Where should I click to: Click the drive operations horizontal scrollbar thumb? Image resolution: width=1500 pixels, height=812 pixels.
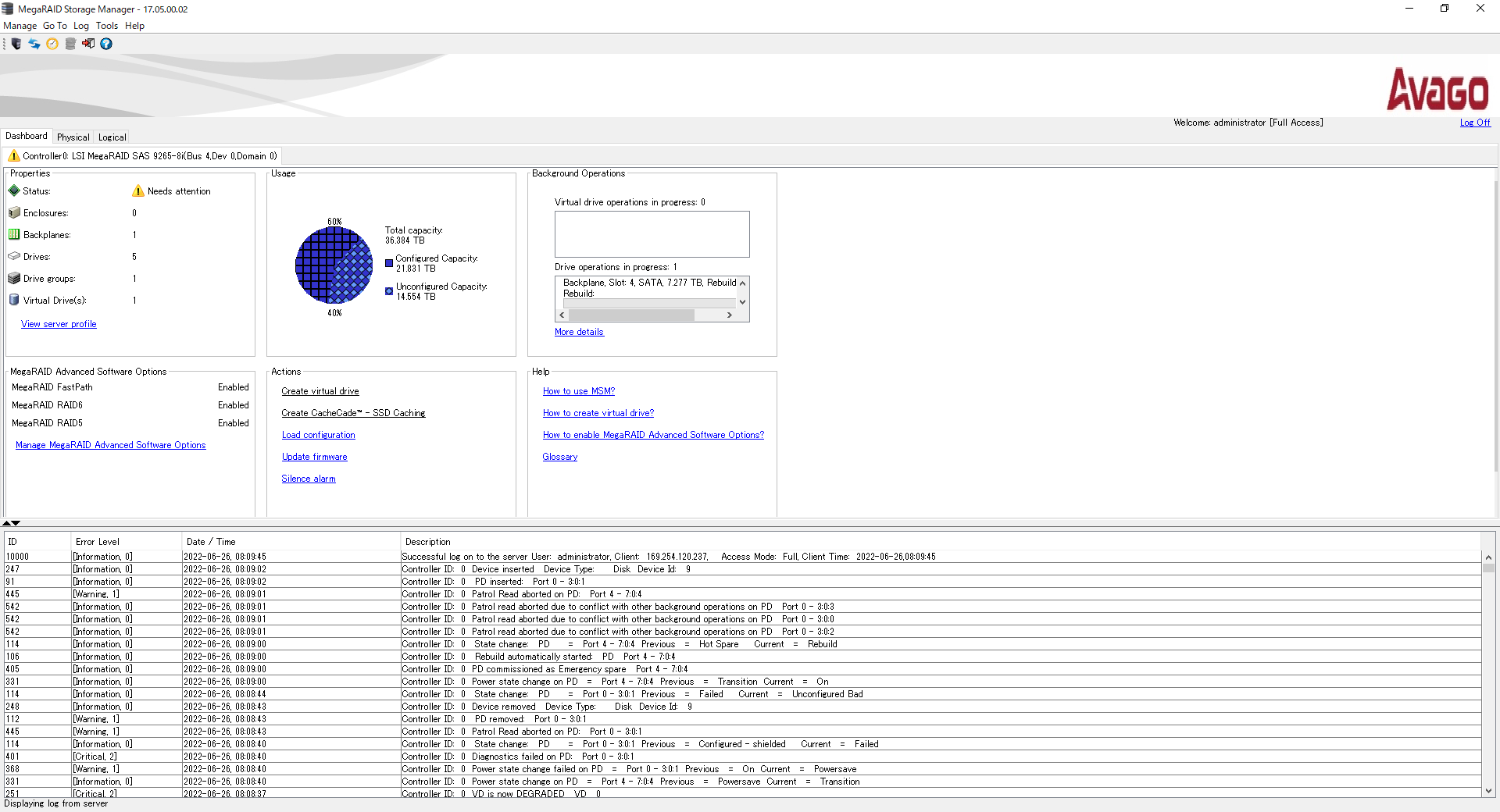(x=631, y=315)
